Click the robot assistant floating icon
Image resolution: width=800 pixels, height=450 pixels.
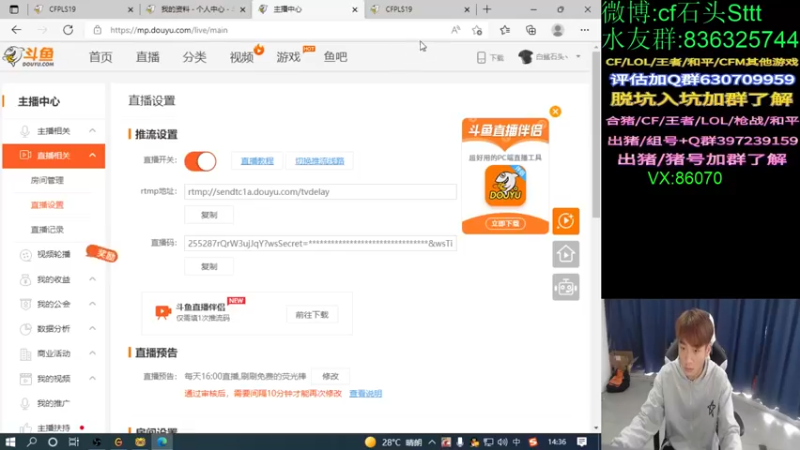point(566,287)
